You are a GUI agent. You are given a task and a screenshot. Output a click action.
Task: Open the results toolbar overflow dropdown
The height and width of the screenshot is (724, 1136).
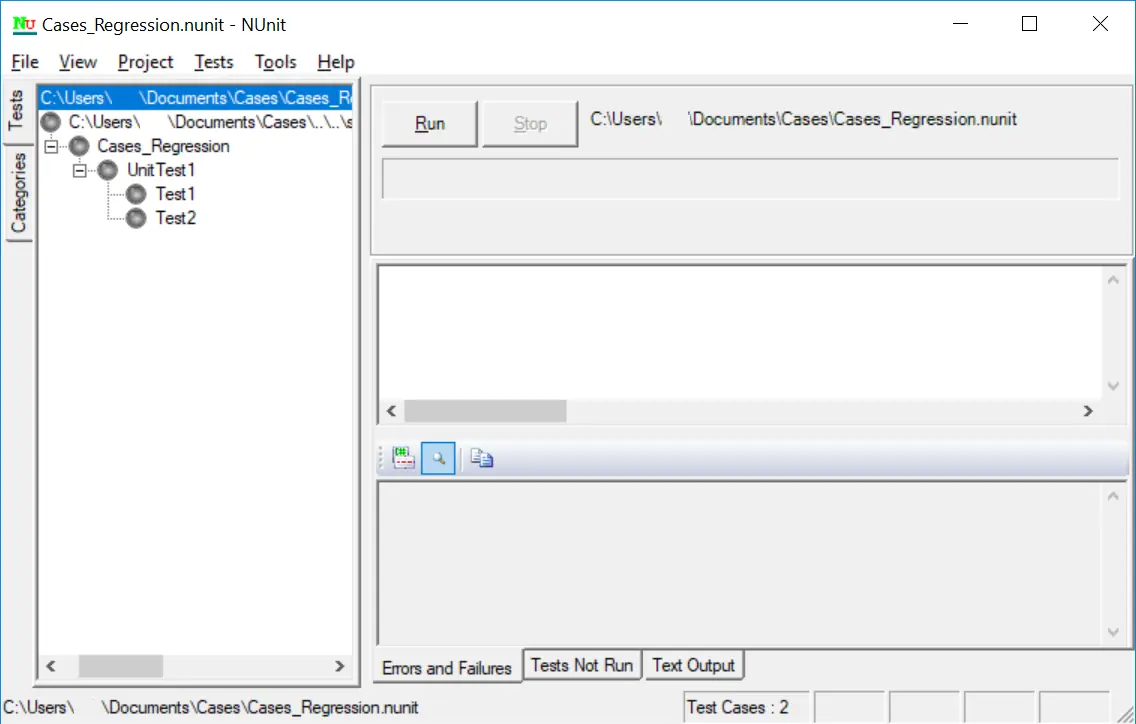tap(383, 457)
